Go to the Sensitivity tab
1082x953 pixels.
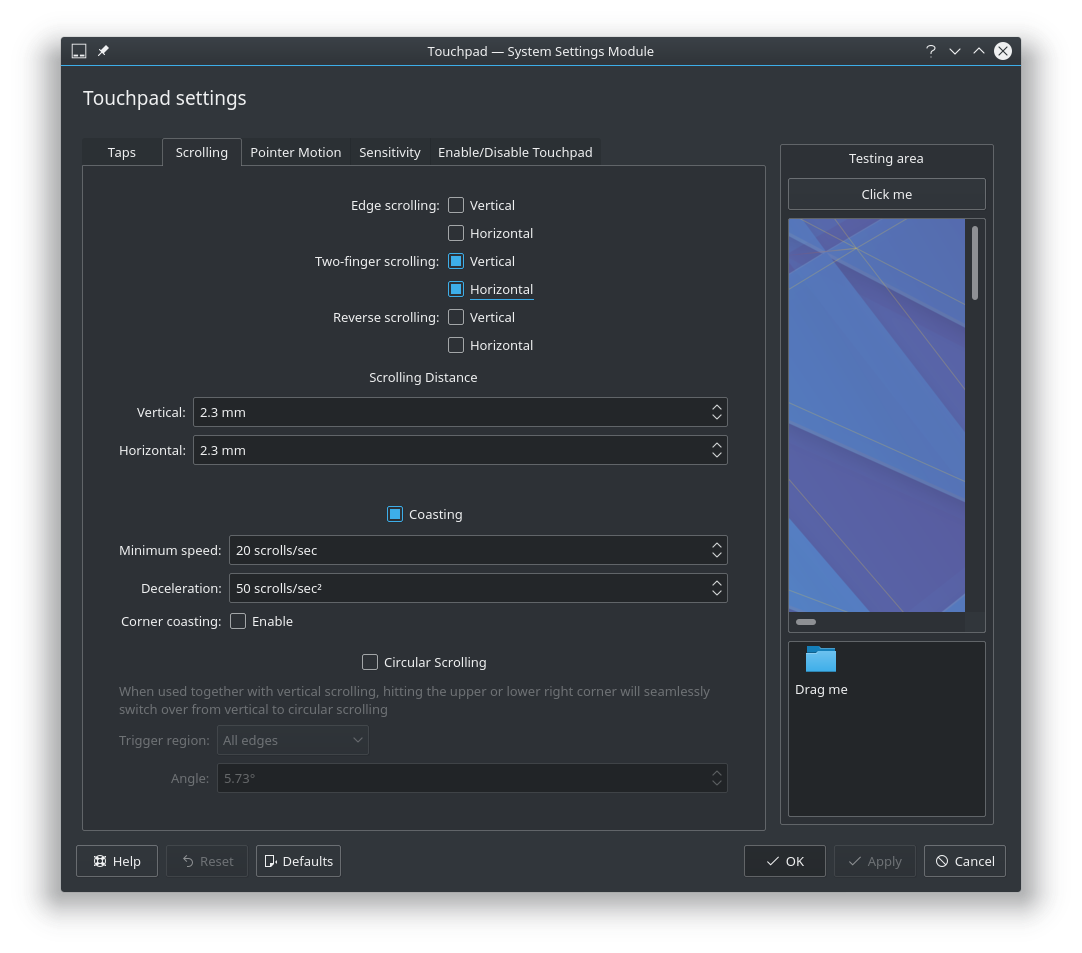click(390, 153)
